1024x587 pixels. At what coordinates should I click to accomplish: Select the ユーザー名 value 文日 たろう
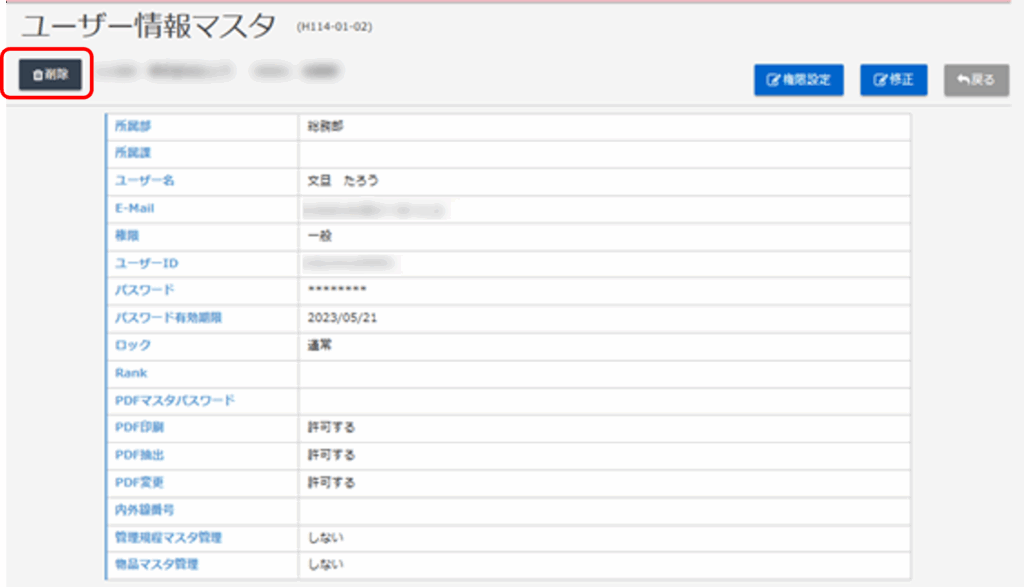(343, 181)
